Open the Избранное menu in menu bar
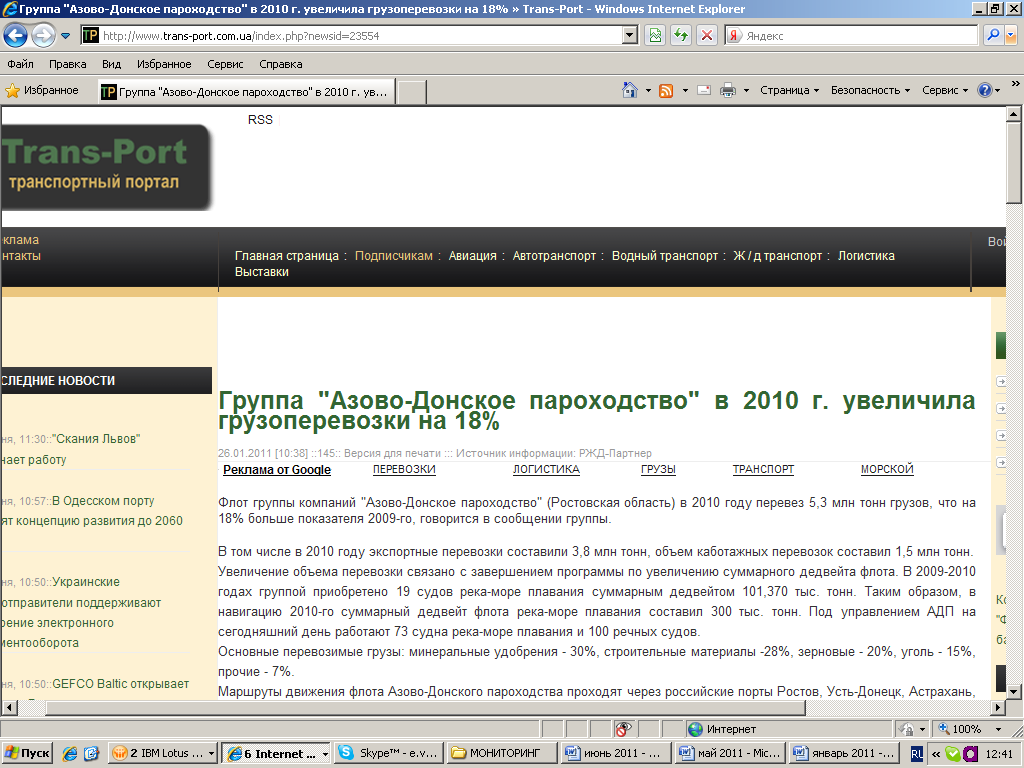 164,64
